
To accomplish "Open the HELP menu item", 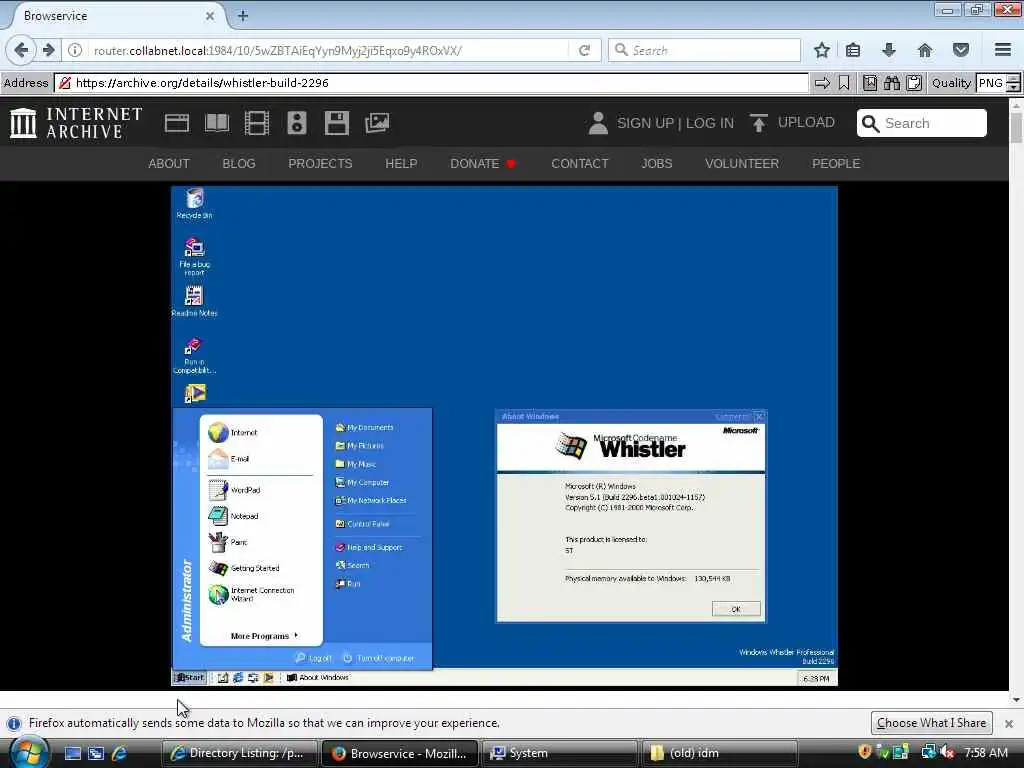I will 401,163.
